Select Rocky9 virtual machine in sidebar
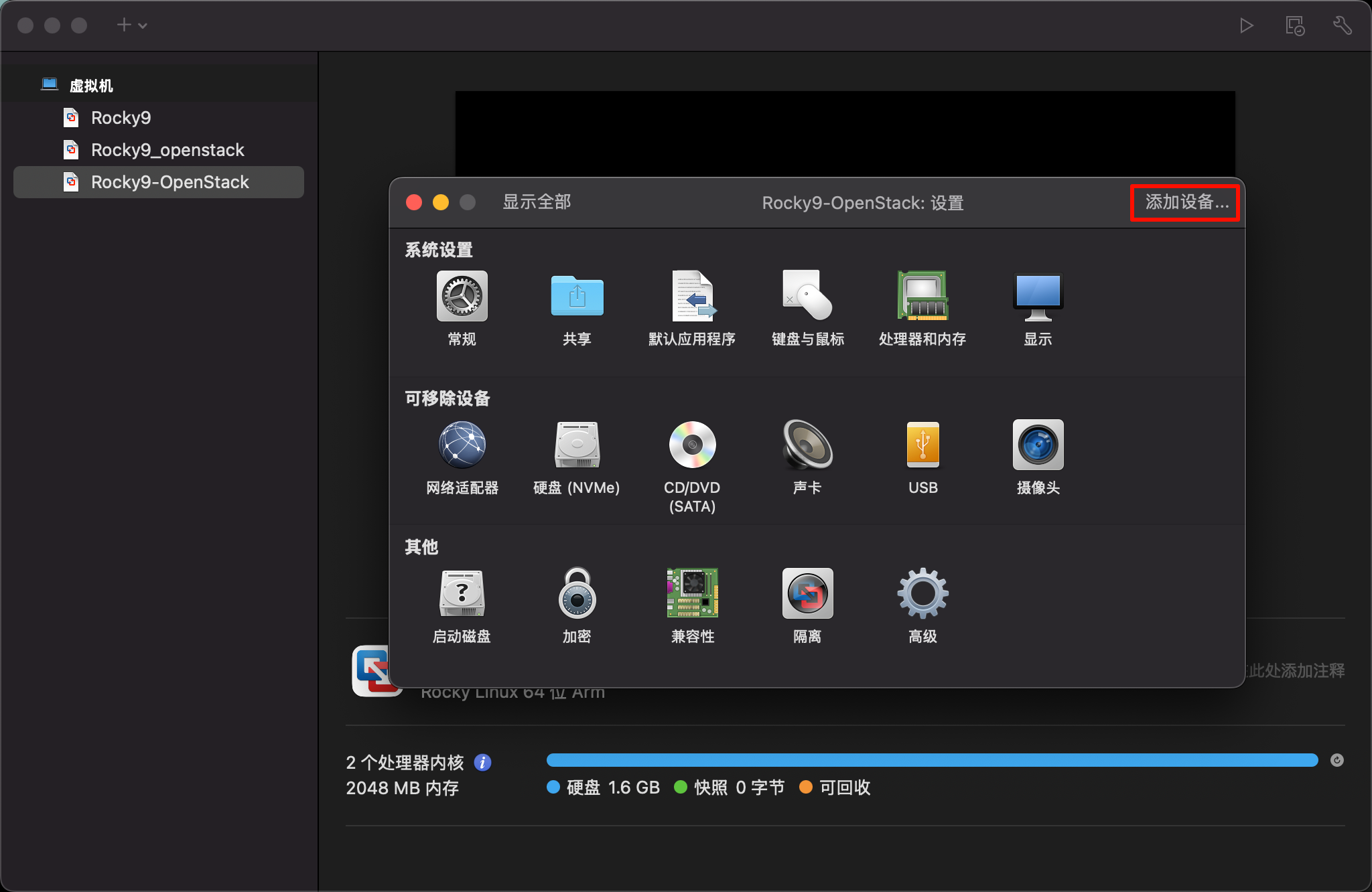This screenshot has height=892, width=1372. 121,118
